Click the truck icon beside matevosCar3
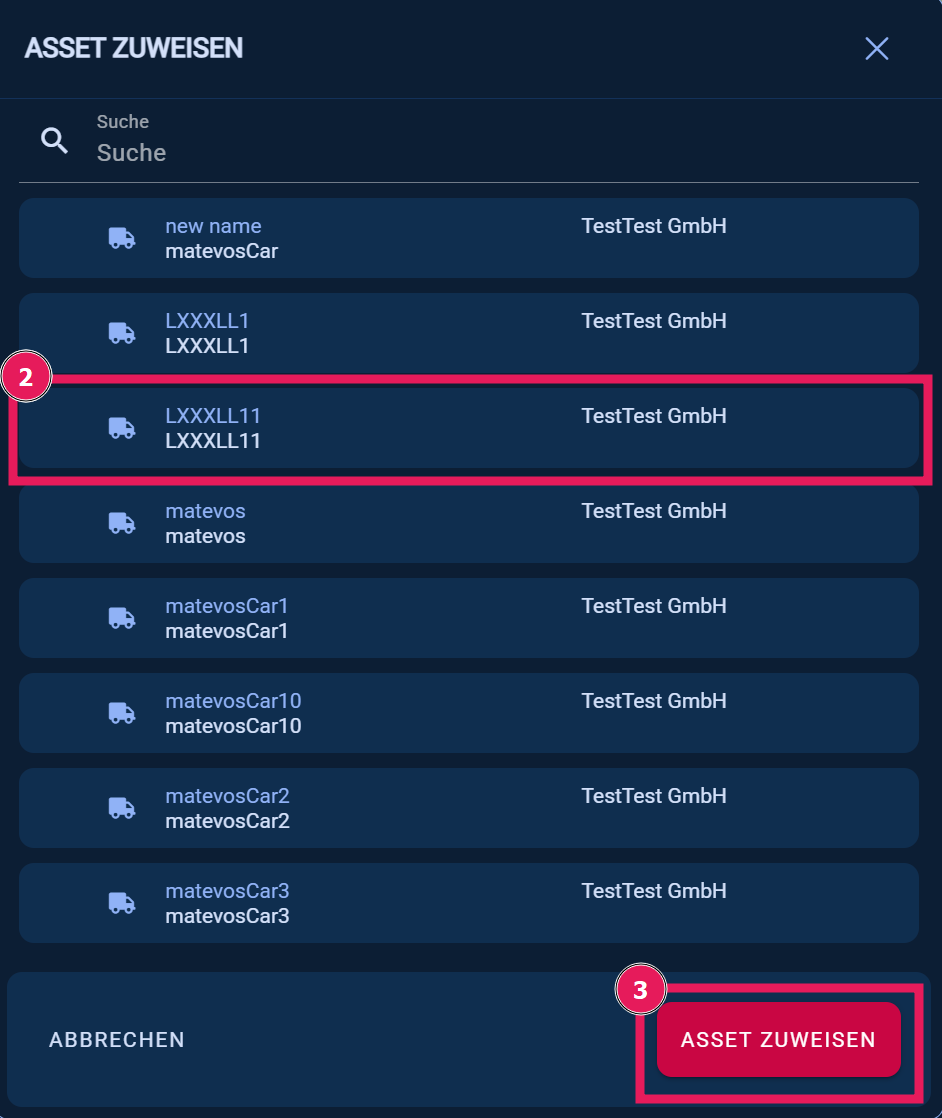 [122, 903]
